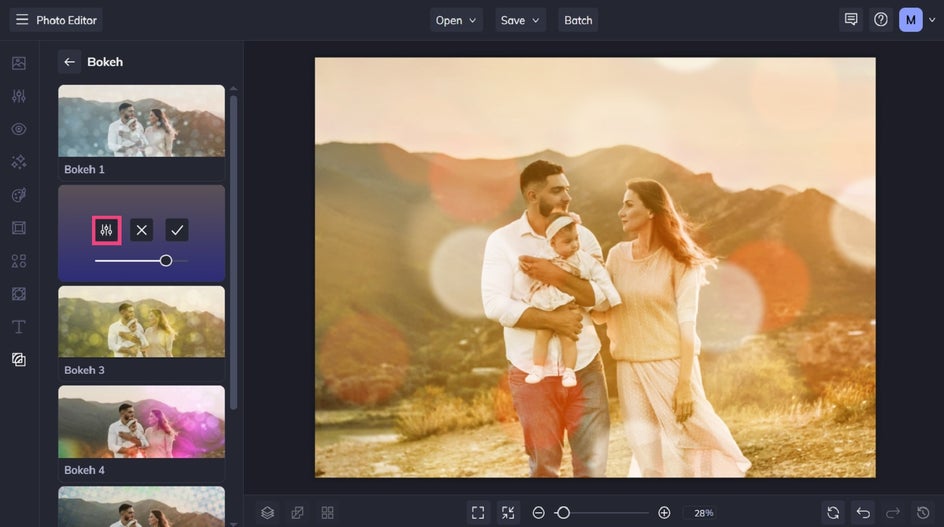The width and height of the screenshot is (944, 527).
Task: Open the Edit adjustments sliders sidebar icon
Action: [19, 96]
